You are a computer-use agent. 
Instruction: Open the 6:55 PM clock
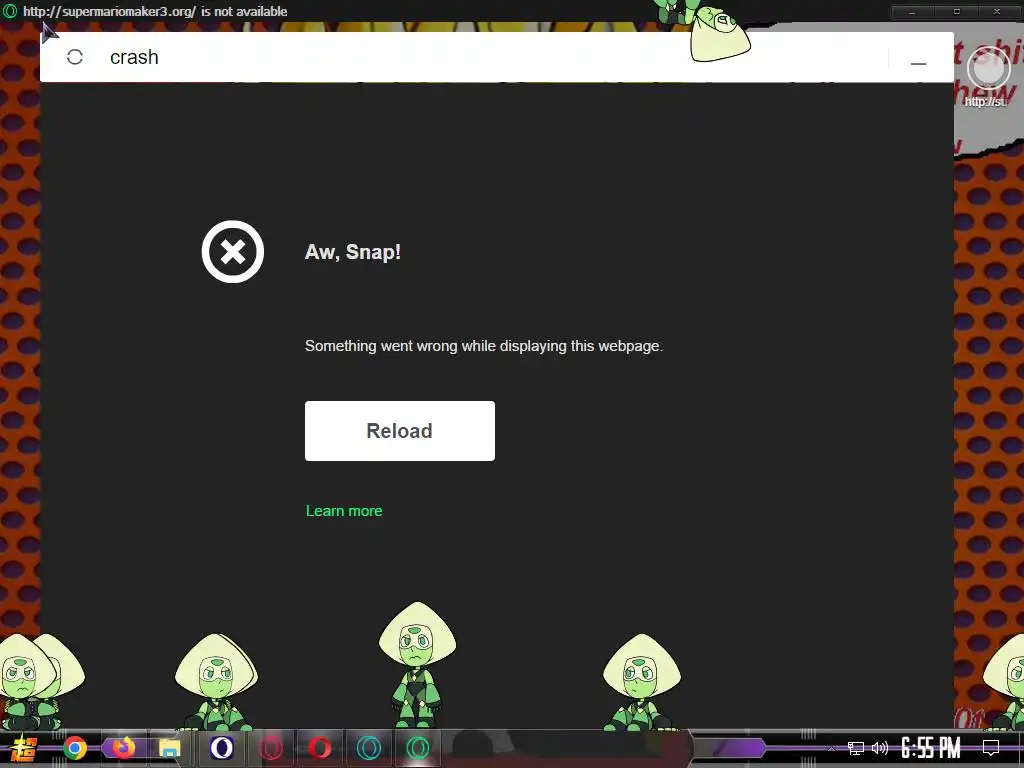[931, 748]
